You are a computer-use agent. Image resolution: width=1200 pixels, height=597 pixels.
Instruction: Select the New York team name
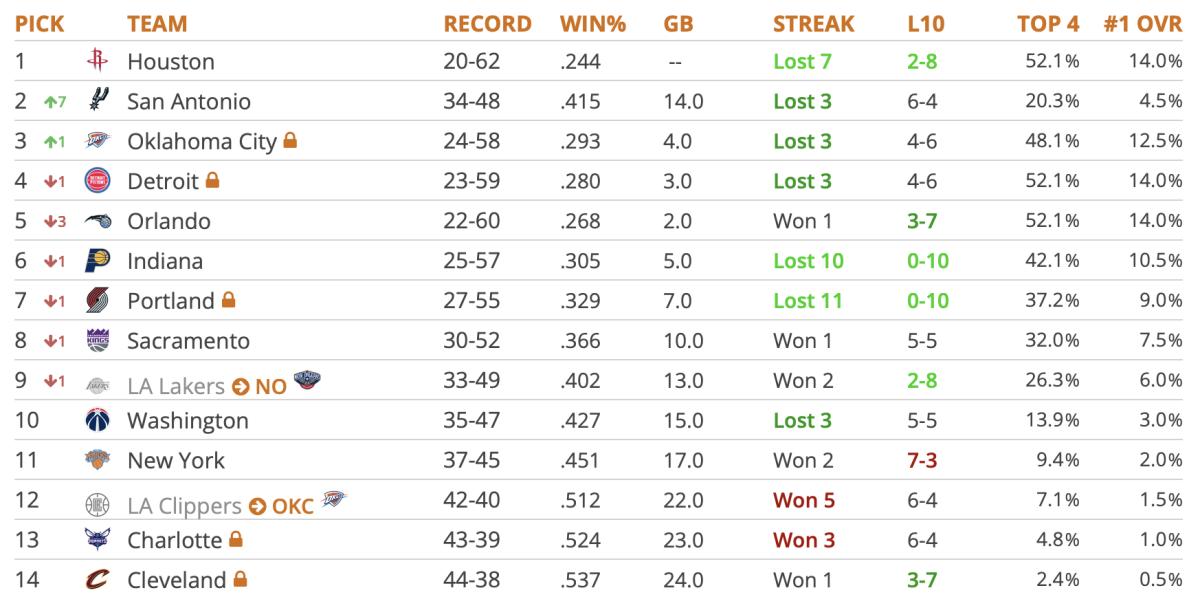[176, 461]
